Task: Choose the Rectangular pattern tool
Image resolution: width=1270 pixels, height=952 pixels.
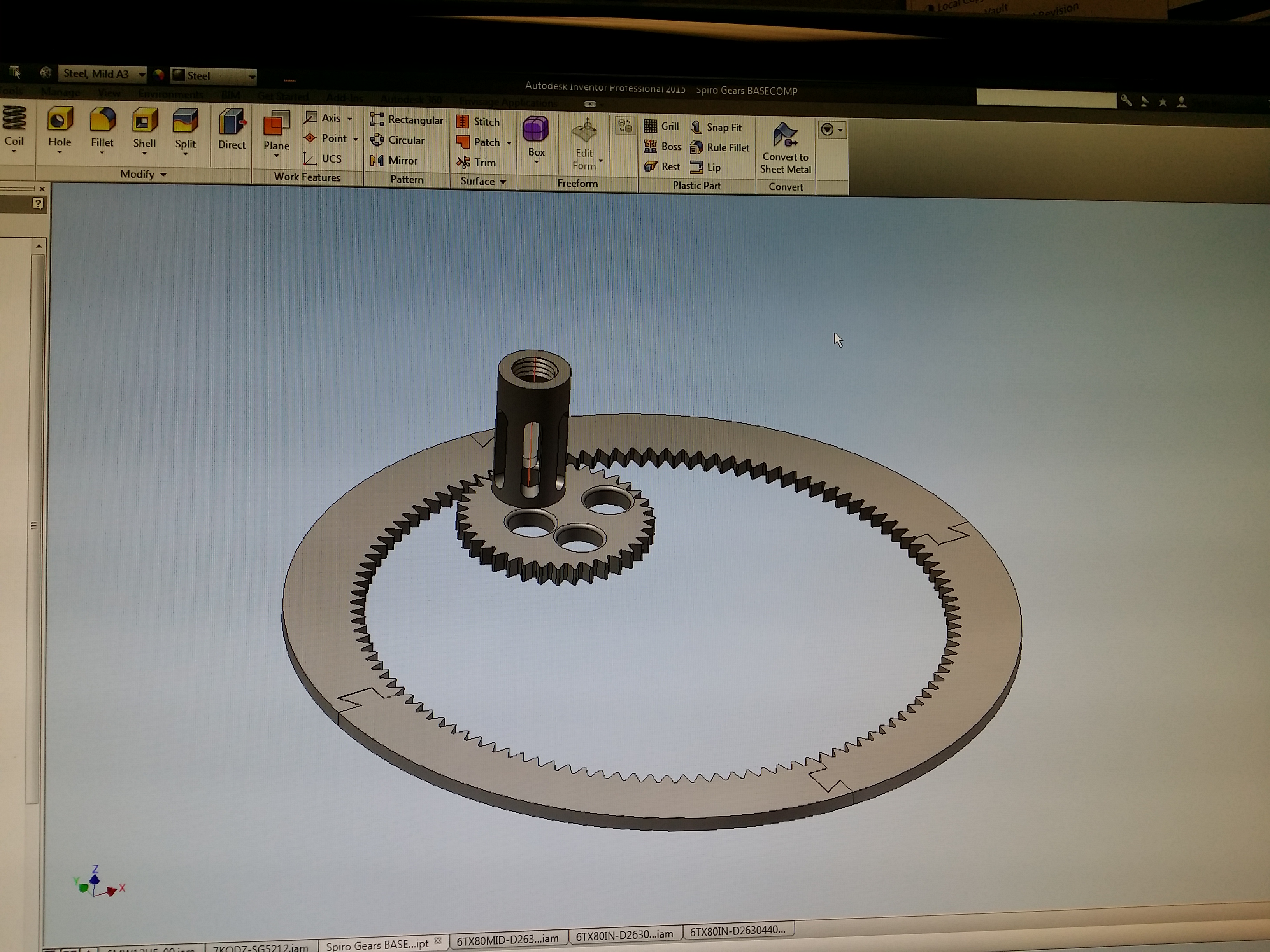Action: (x=407, y=119)
